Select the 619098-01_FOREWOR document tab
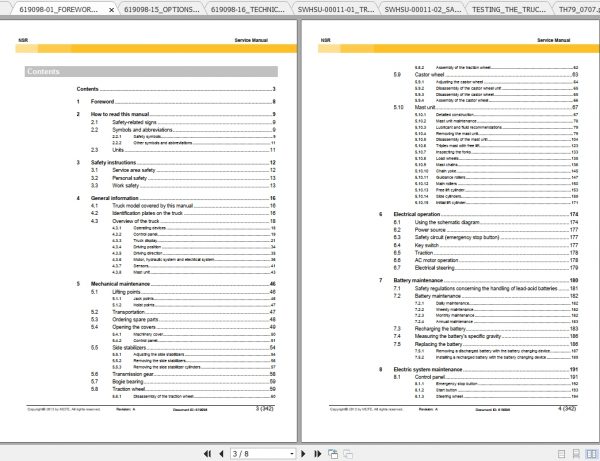The width and height of the screenshot is (600, 461). coord(59,10)
